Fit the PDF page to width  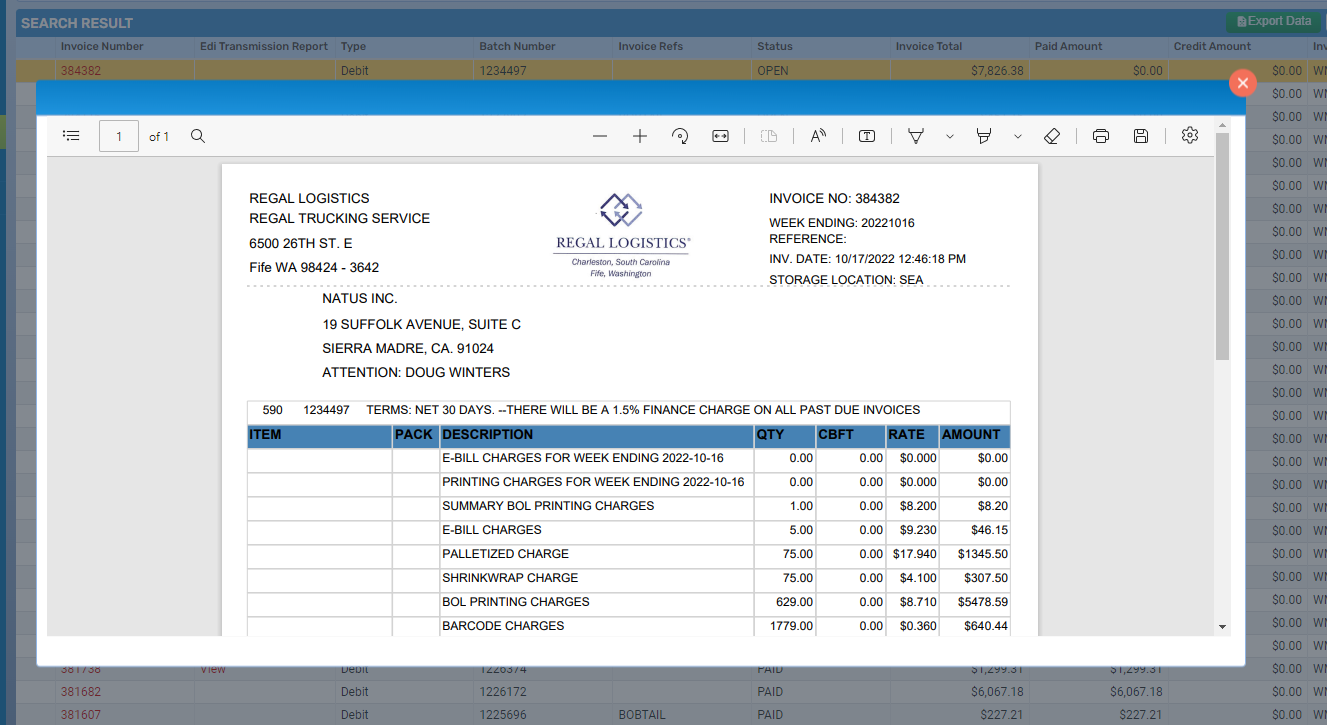click(x=720, y=136)
